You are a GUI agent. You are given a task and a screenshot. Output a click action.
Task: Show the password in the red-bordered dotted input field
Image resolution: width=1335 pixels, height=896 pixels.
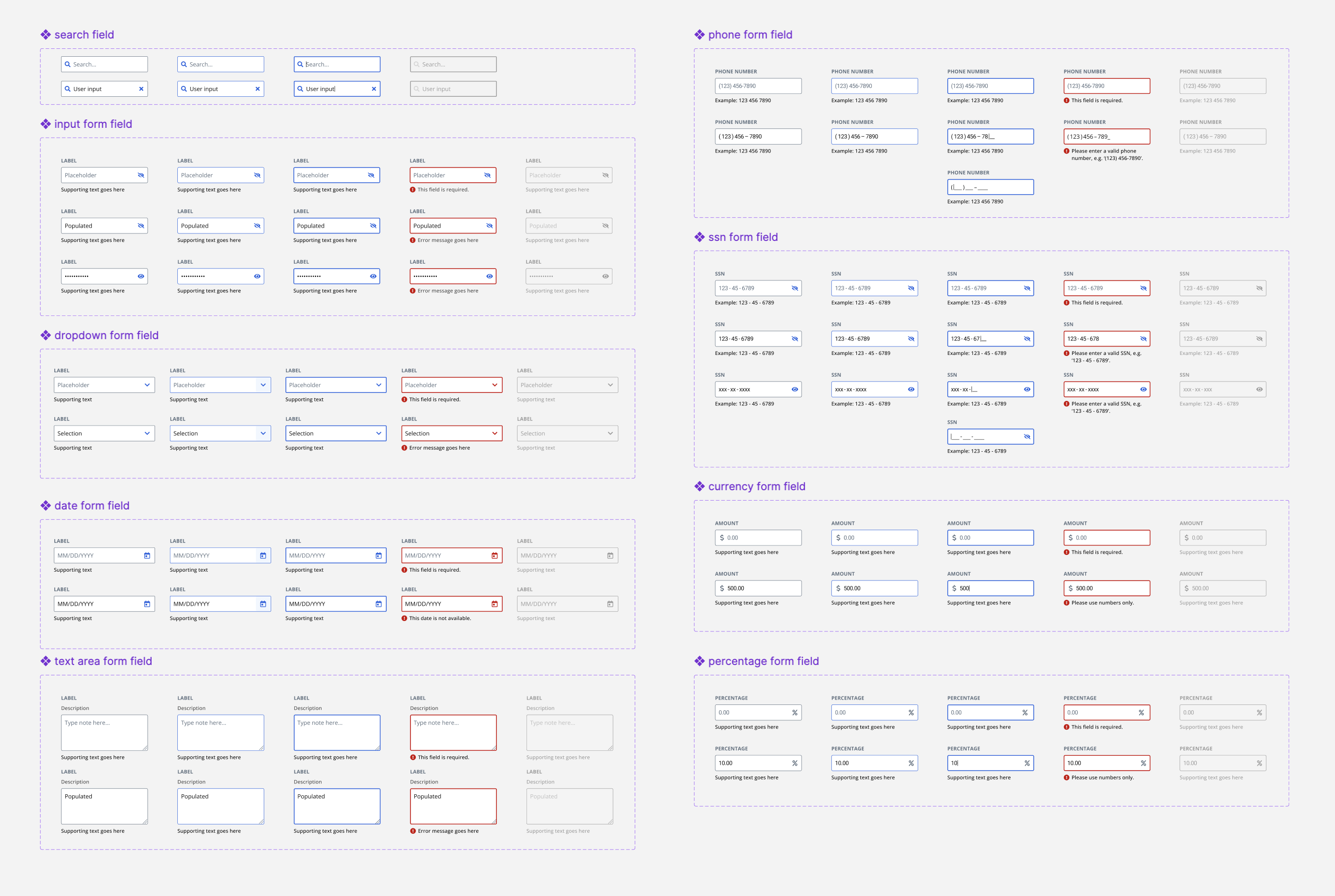[489, 276]
